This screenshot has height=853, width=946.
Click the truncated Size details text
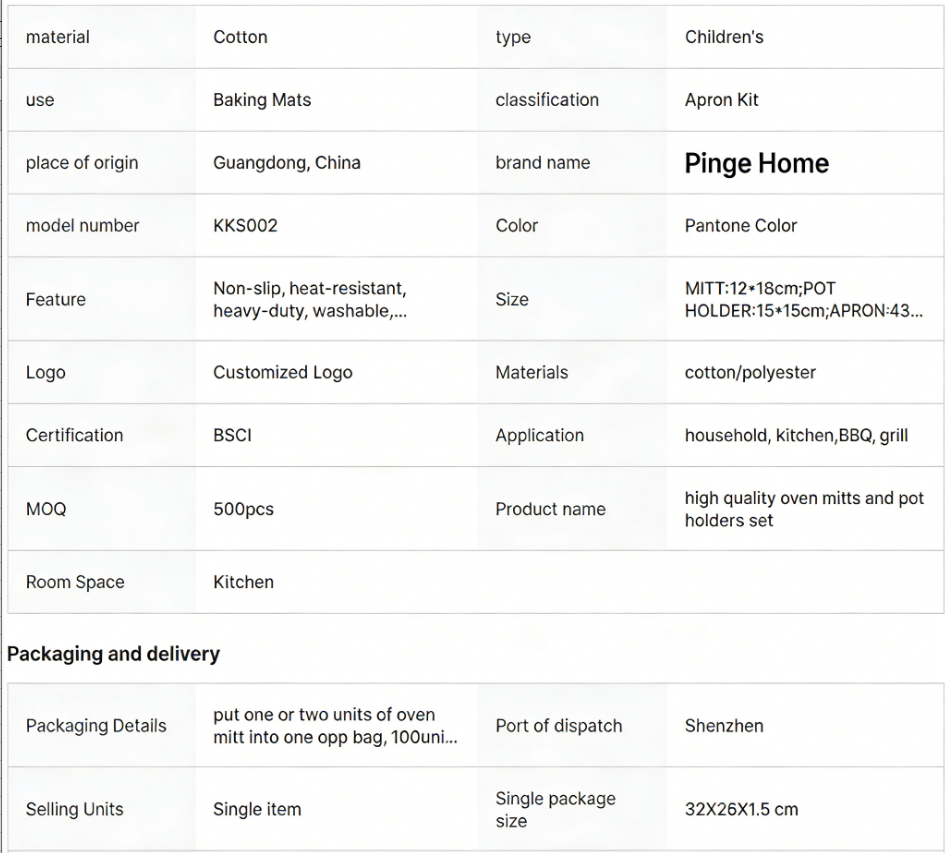803,299
